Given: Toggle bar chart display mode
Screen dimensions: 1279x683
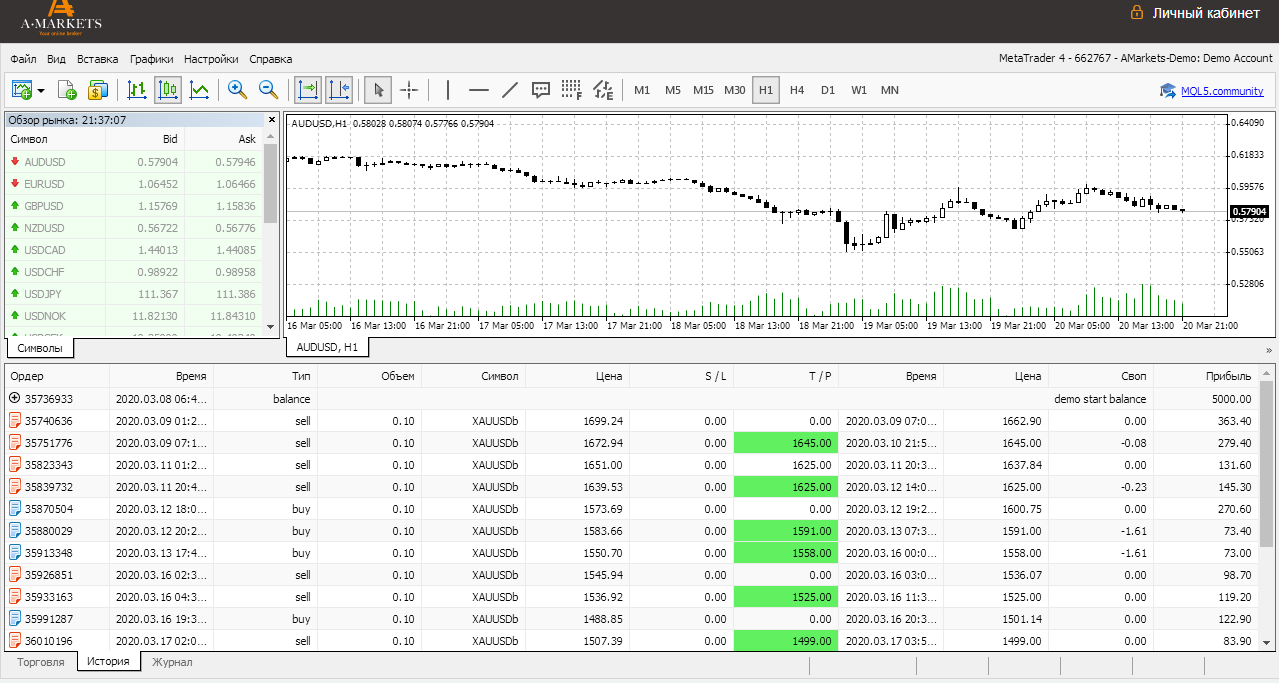Looking at the screenshot, I should pyautogui.click(x=138, y=90).
